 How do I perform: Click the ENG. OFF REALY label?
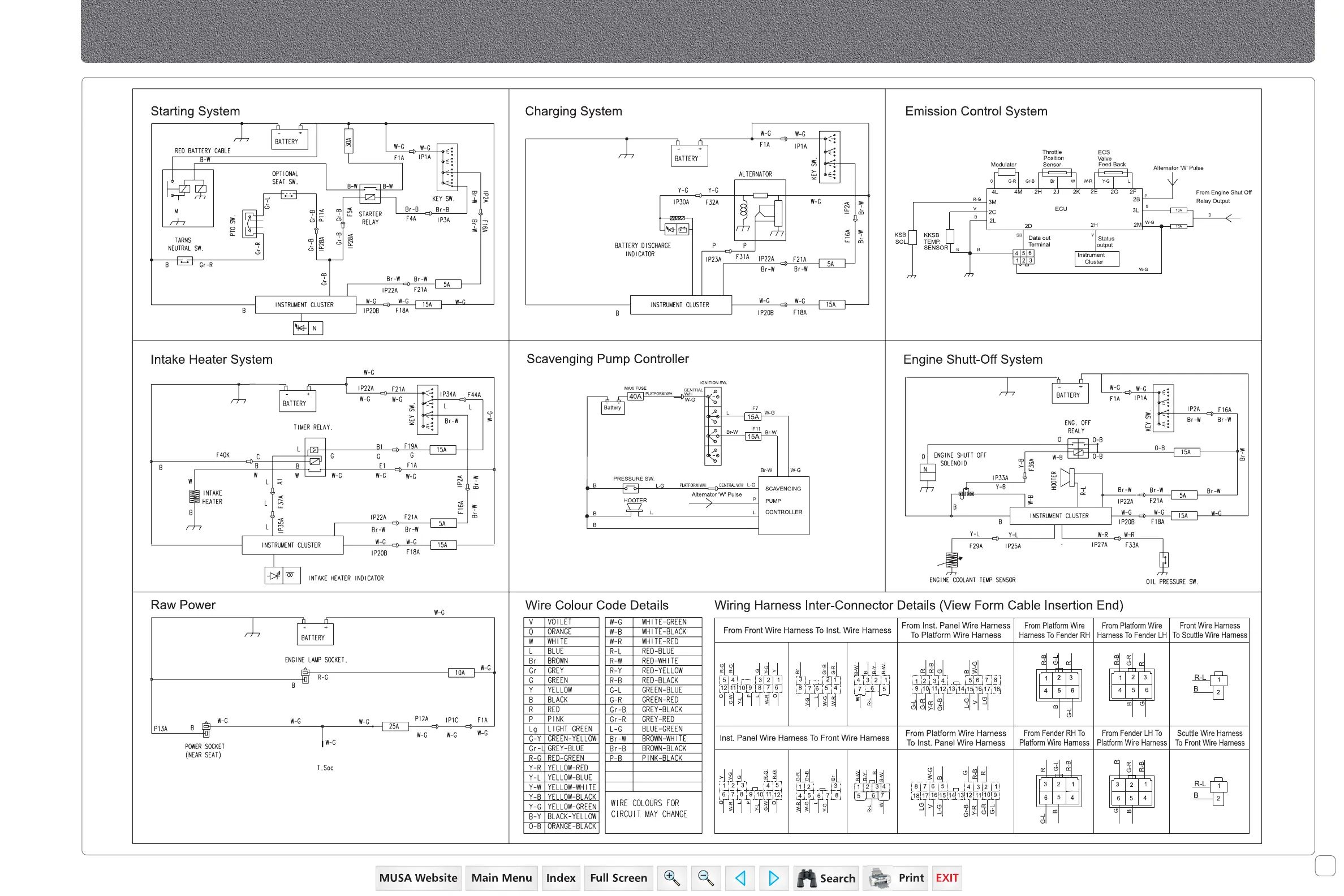[1077, 427]
